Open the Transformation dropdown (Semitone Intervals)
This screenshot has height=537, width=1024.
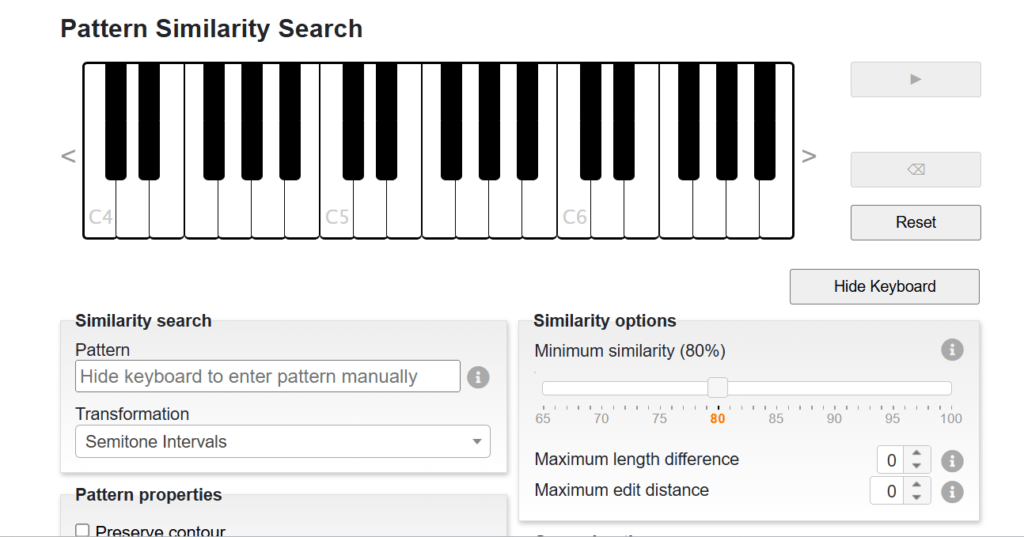pyautogui.click(x=282, y=442)
